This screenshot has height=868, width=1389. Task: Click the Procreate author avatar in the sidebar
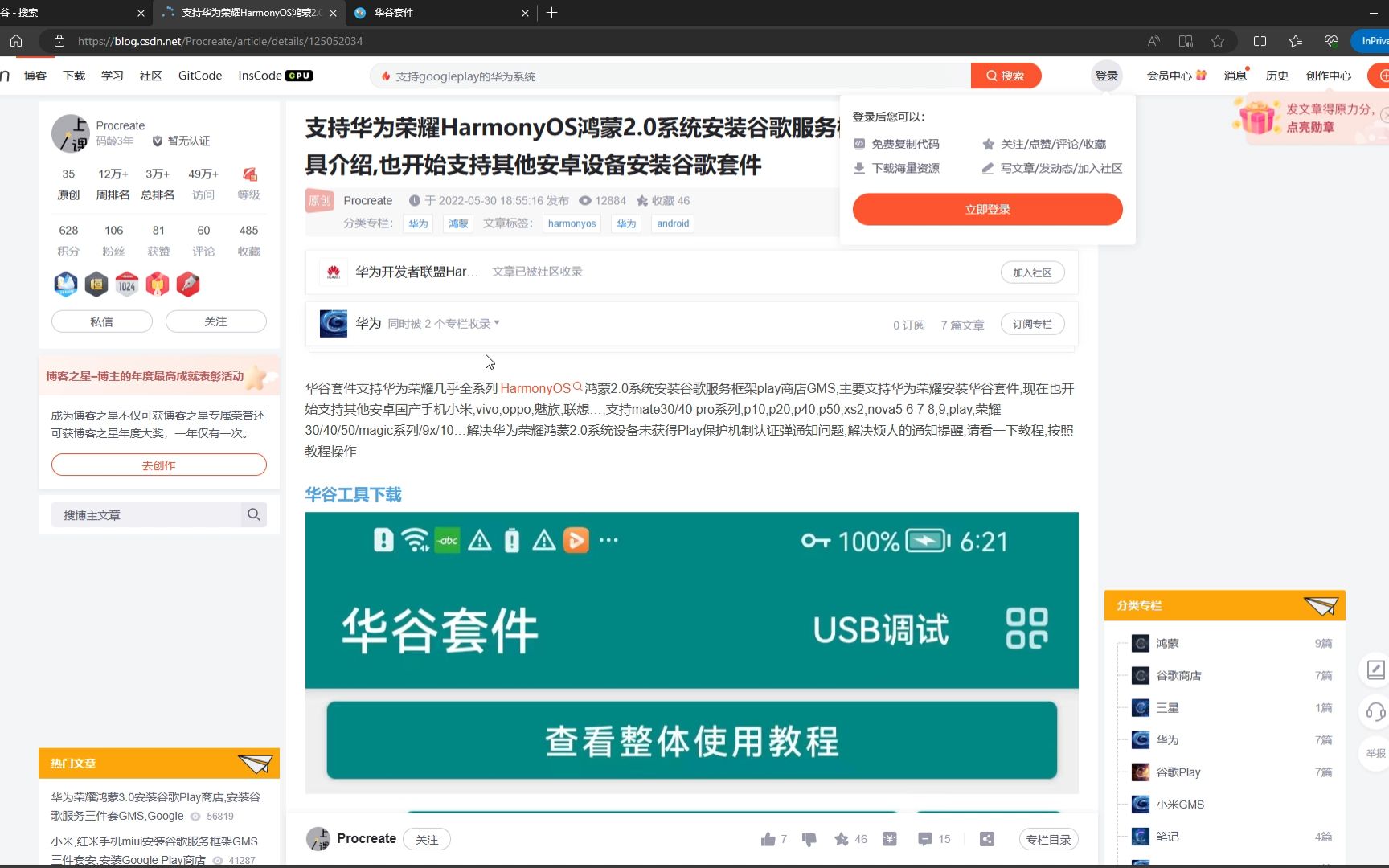coord(71,133)
